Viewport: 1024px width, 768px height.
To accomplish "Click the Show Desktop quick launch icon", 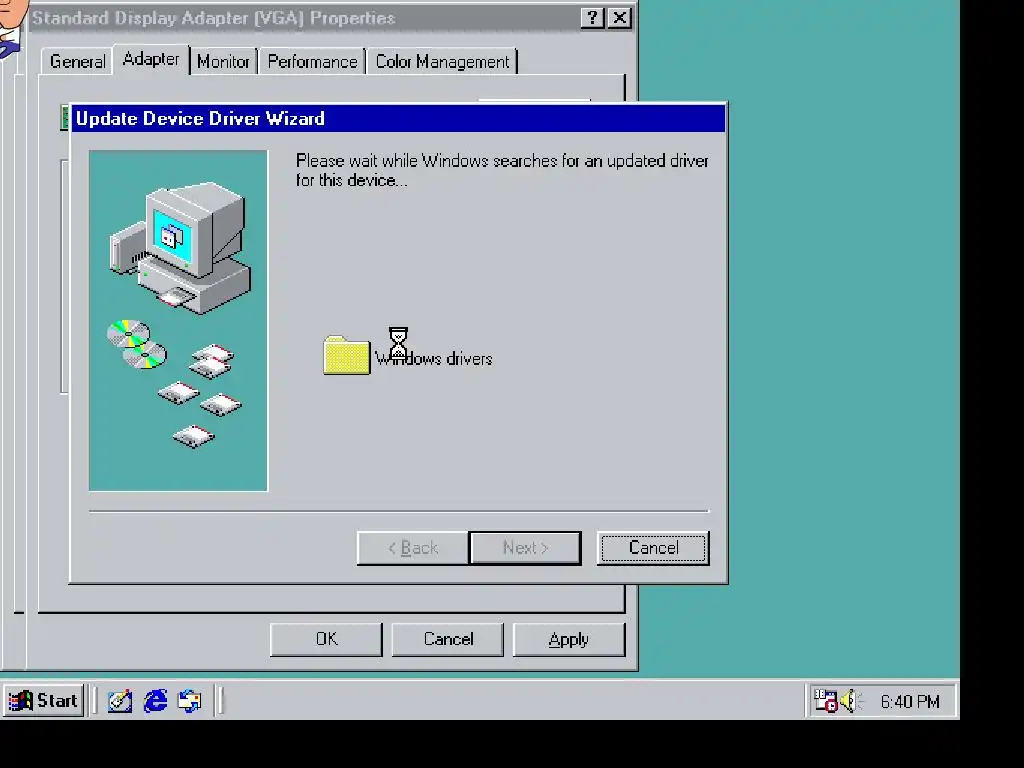I will point(120,701).
